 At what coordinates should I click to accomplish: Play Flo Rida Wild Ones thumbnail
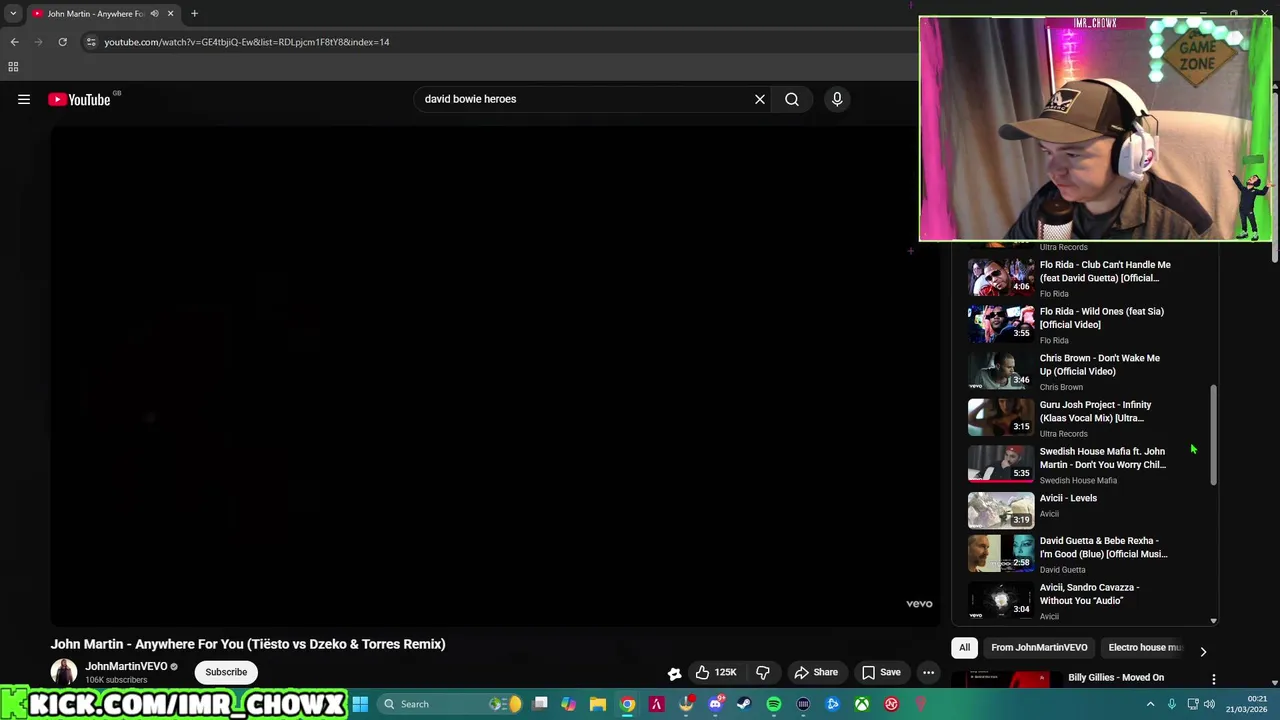coord(1001,323)
